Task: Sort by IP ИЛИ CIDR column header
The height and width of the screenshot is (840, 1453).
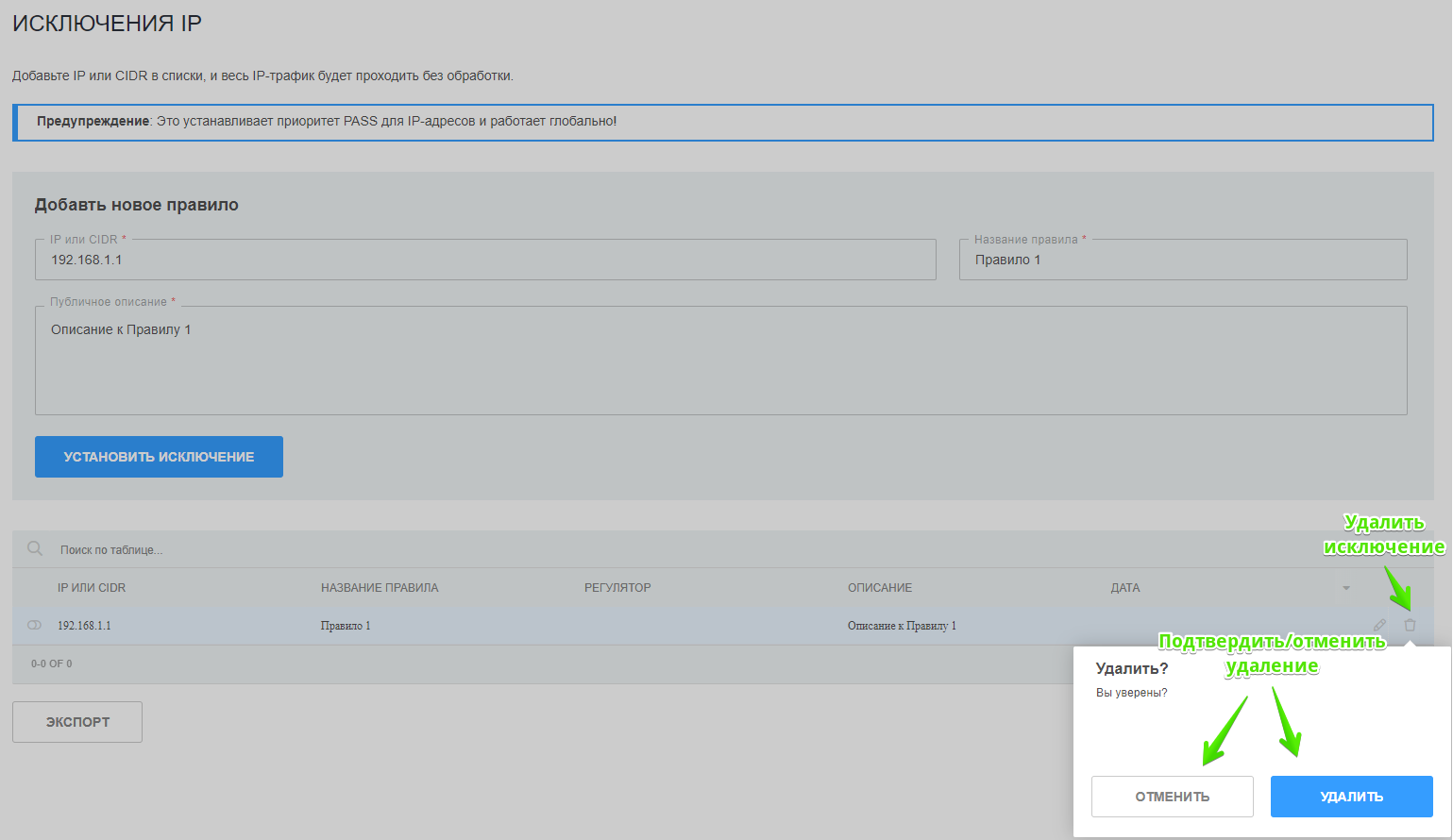Action: point(92,588)
